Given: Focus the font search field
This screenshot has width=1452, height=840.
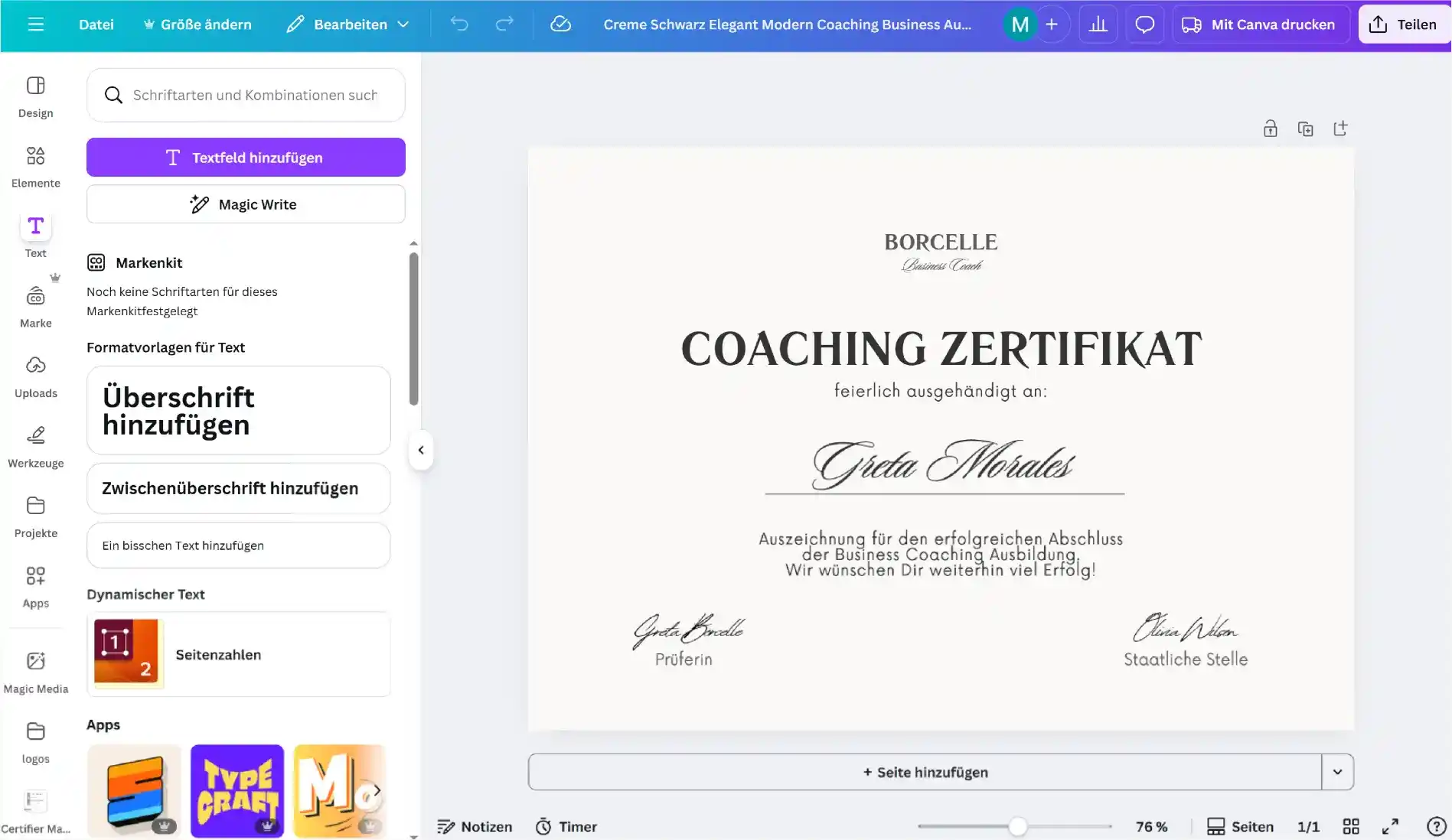Looking at the screenshot, I should click(246, 95).
